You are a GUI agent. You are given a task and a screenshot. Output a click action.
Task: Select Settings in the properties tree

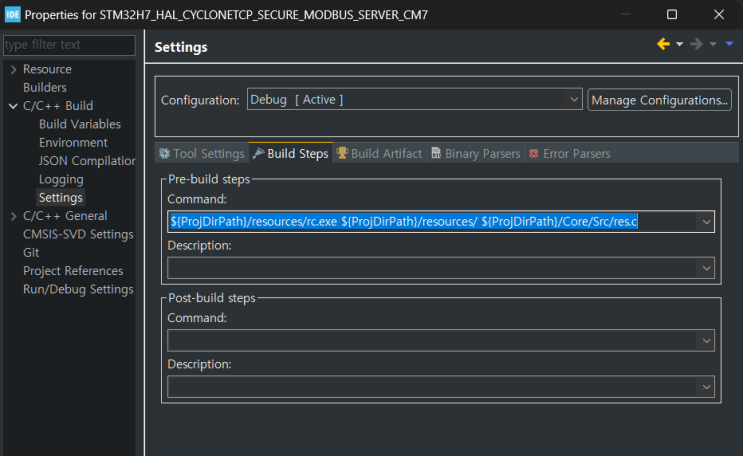[x=61, y=198]
